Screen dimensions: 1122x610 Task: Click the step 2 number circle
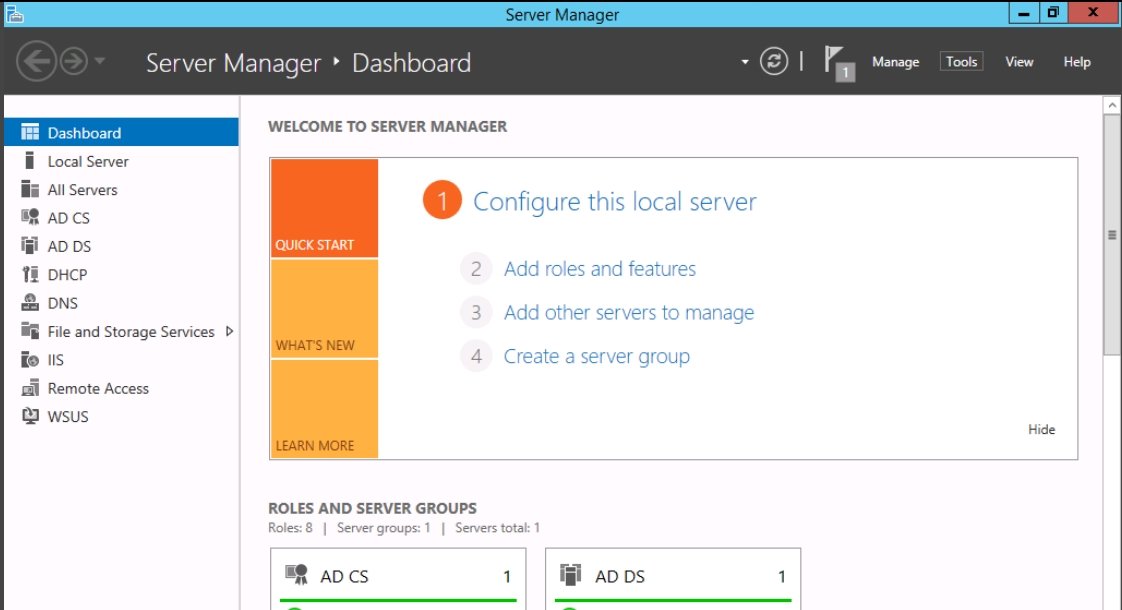(476, 269)
